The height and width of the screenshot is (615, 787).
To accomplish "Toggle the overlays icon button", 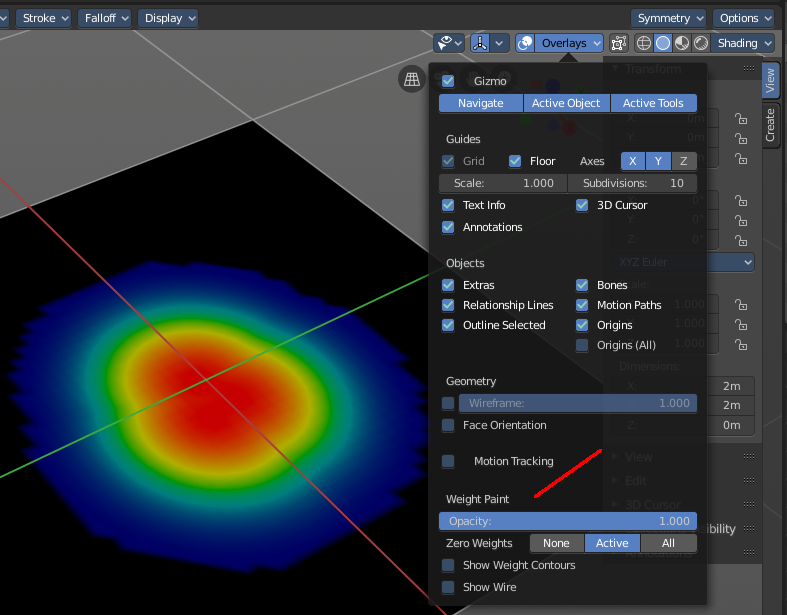I will 525,43.
